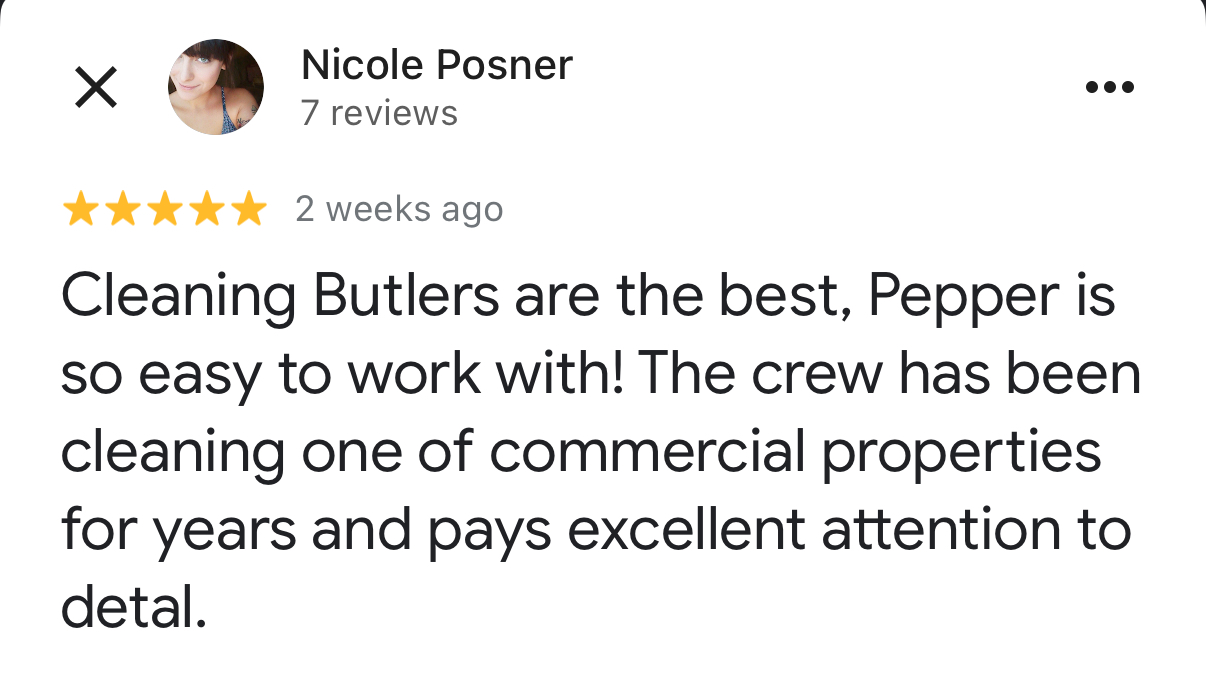The image size is (1206, 678).
Task: Open the 7 reviews link
Action: pyautogui.click(x=379, y=113)
